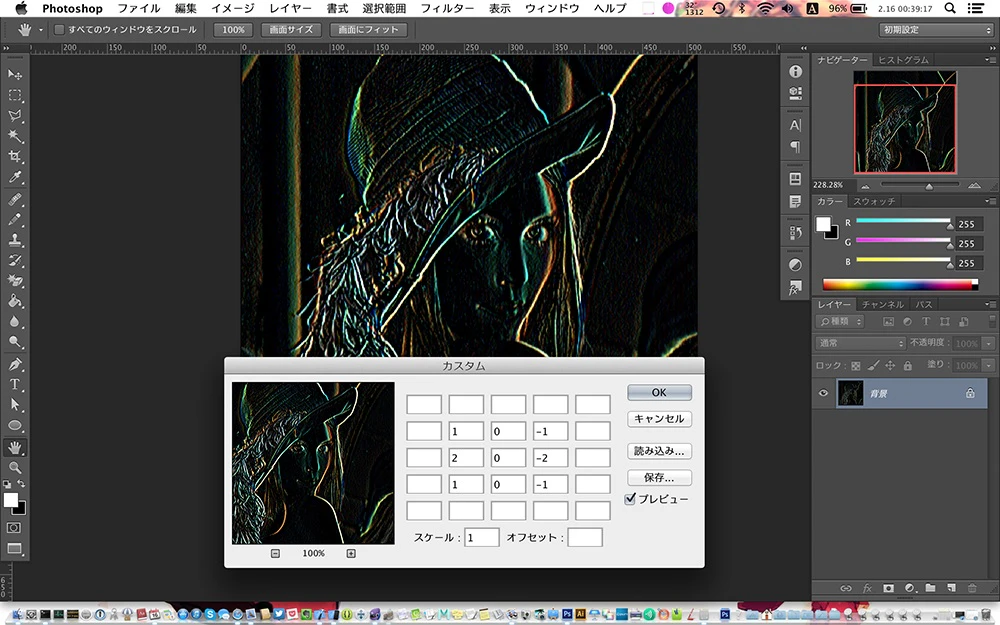Open the Navigator panel options menu
This screenshot has height=625, width=1000.
pos(989,59)
